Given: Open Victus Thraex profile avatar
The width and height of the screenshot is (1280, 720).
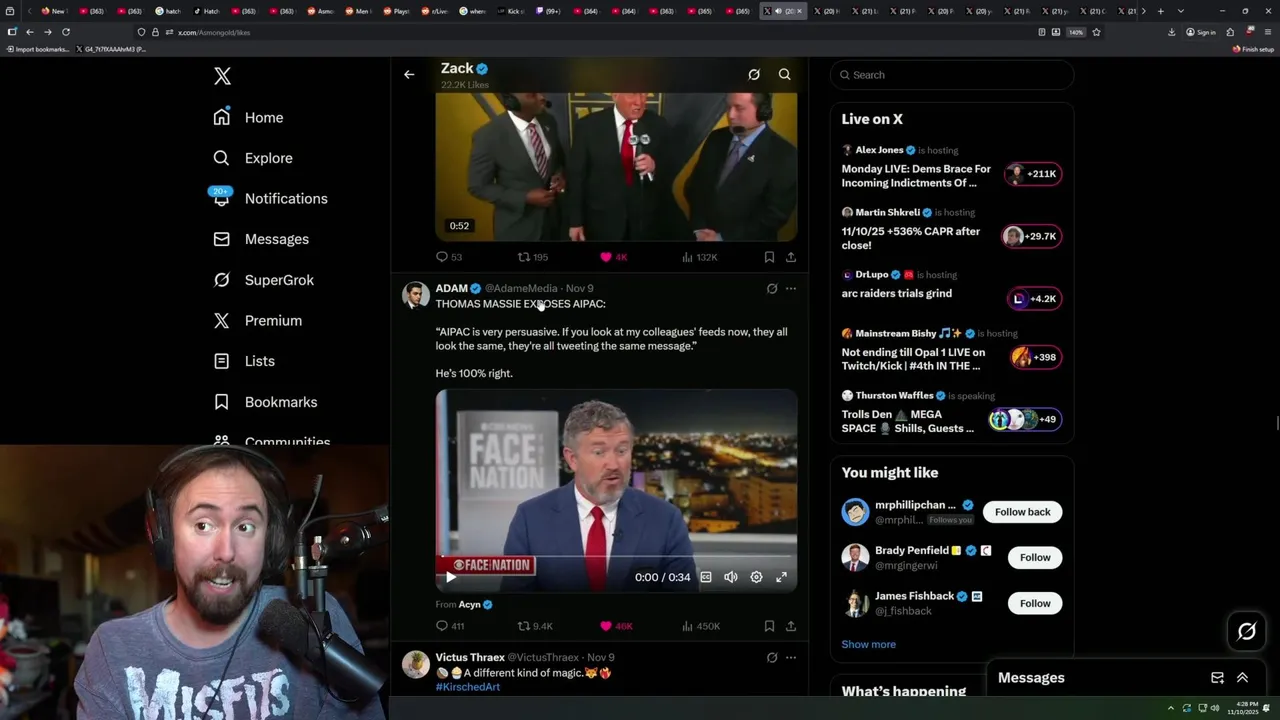Looking at the screenshot, I should (x=416, y=664).
